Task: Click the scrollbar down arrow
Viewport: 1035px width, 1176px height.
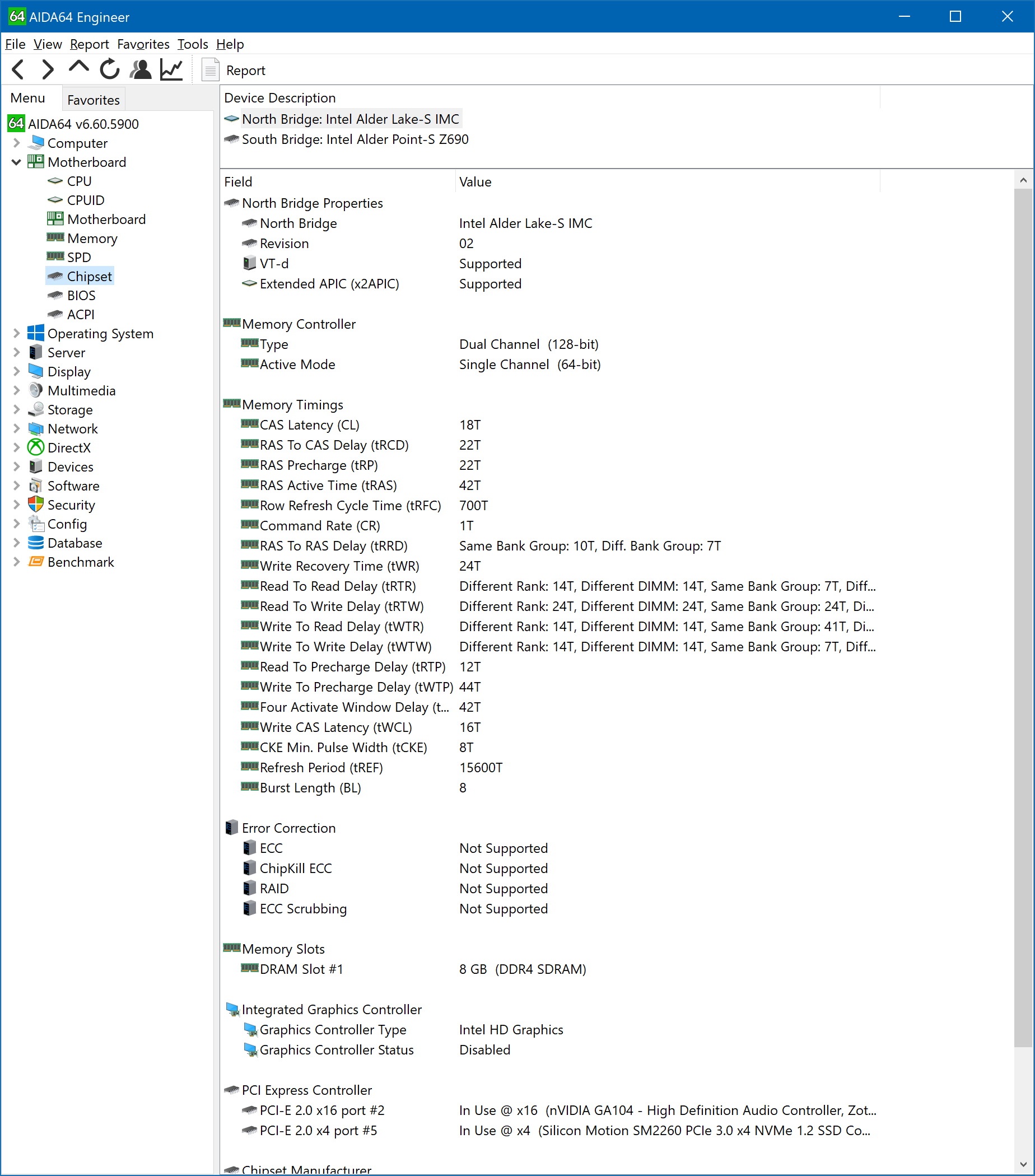Action: point(1023,1164)
